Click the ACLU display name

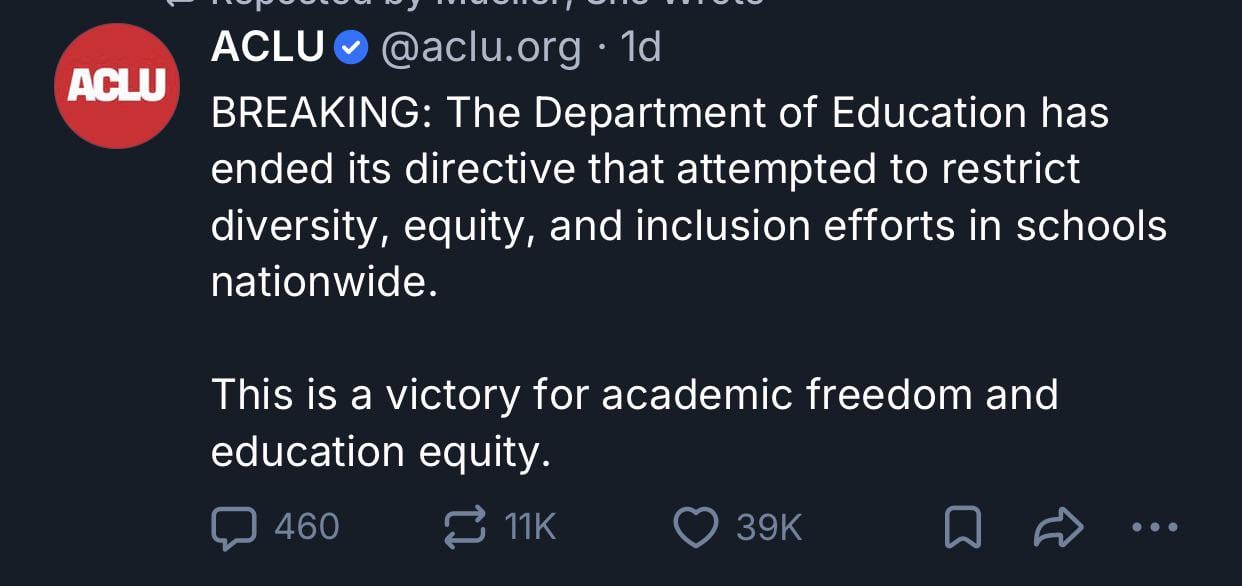point(268,47)
